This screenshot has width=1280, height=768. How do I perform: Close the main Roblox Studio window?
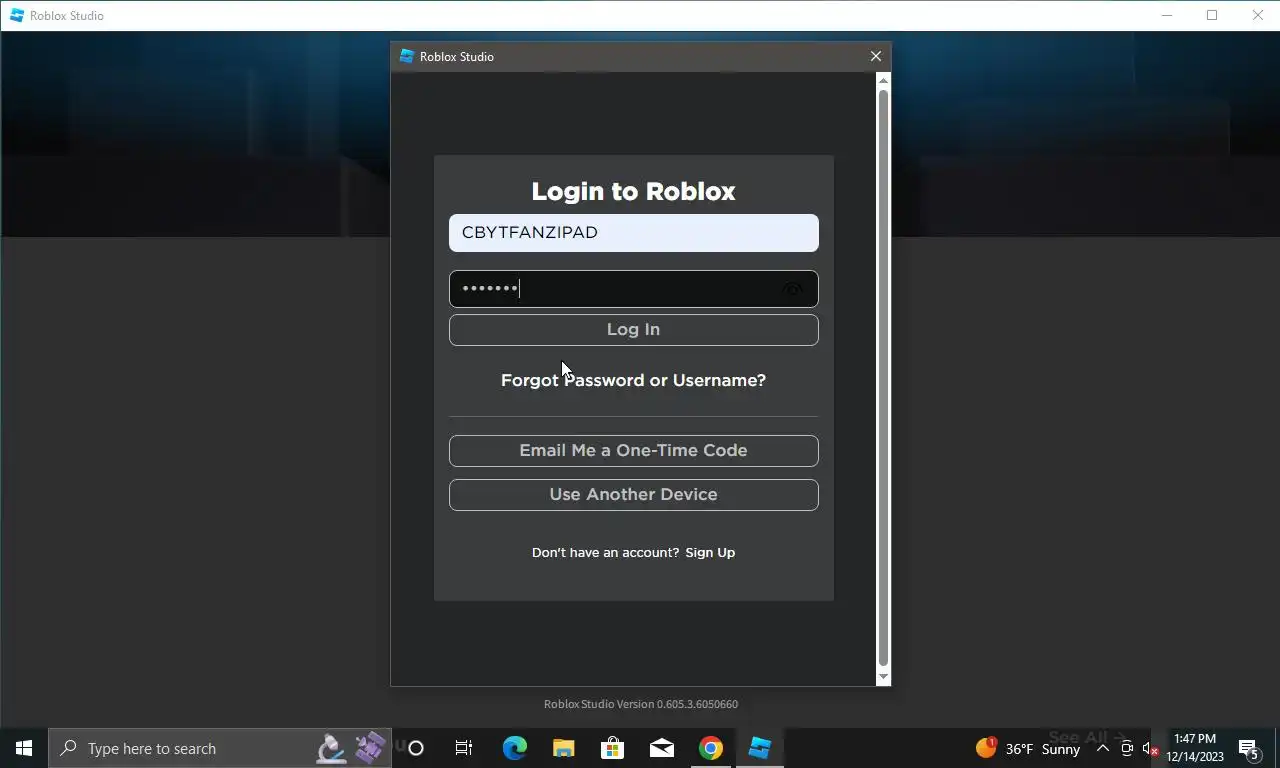(x=1258, y=15)
